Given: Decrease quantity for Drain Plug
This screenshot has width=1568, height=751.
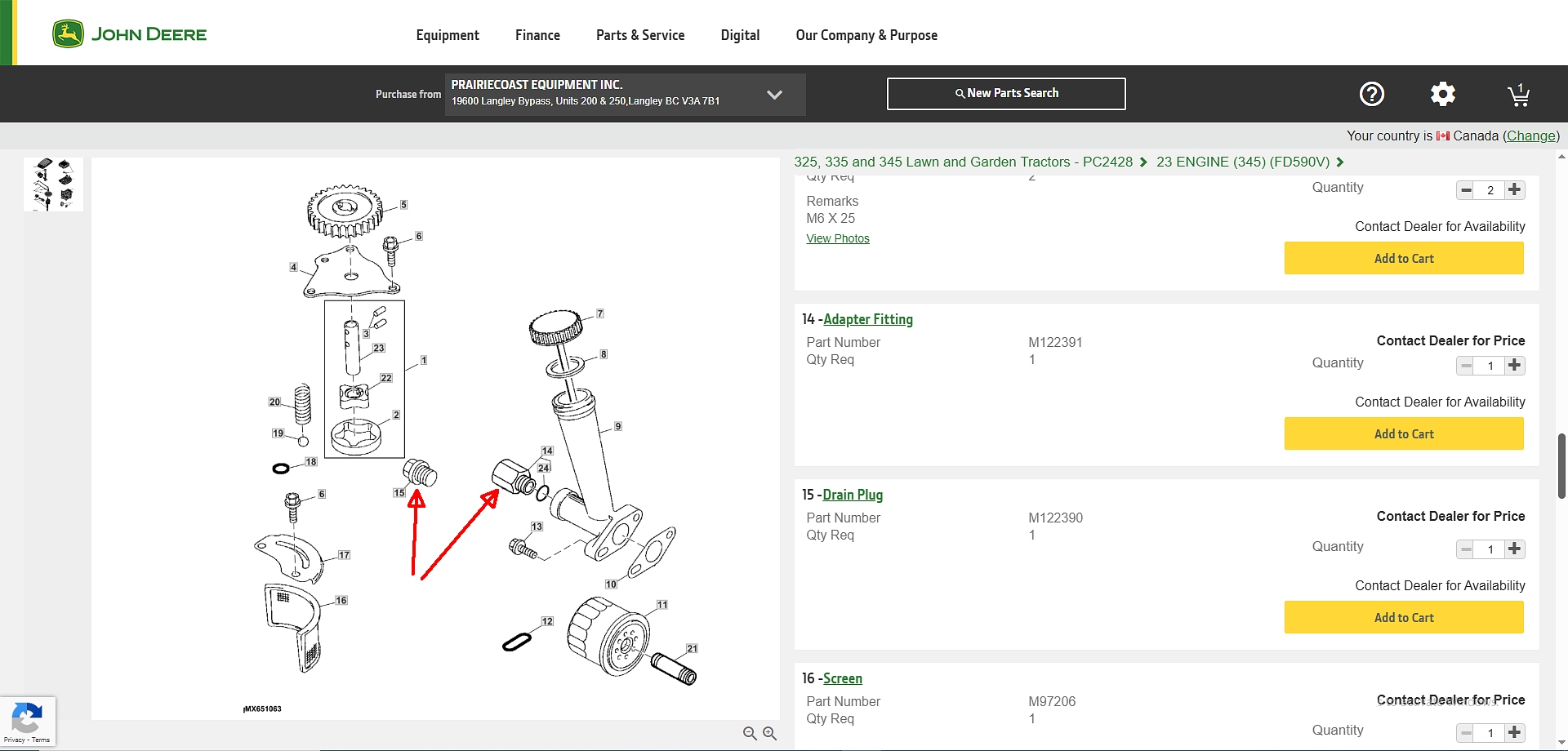Looking at the screenshot, I should [x=1466, y=549].
